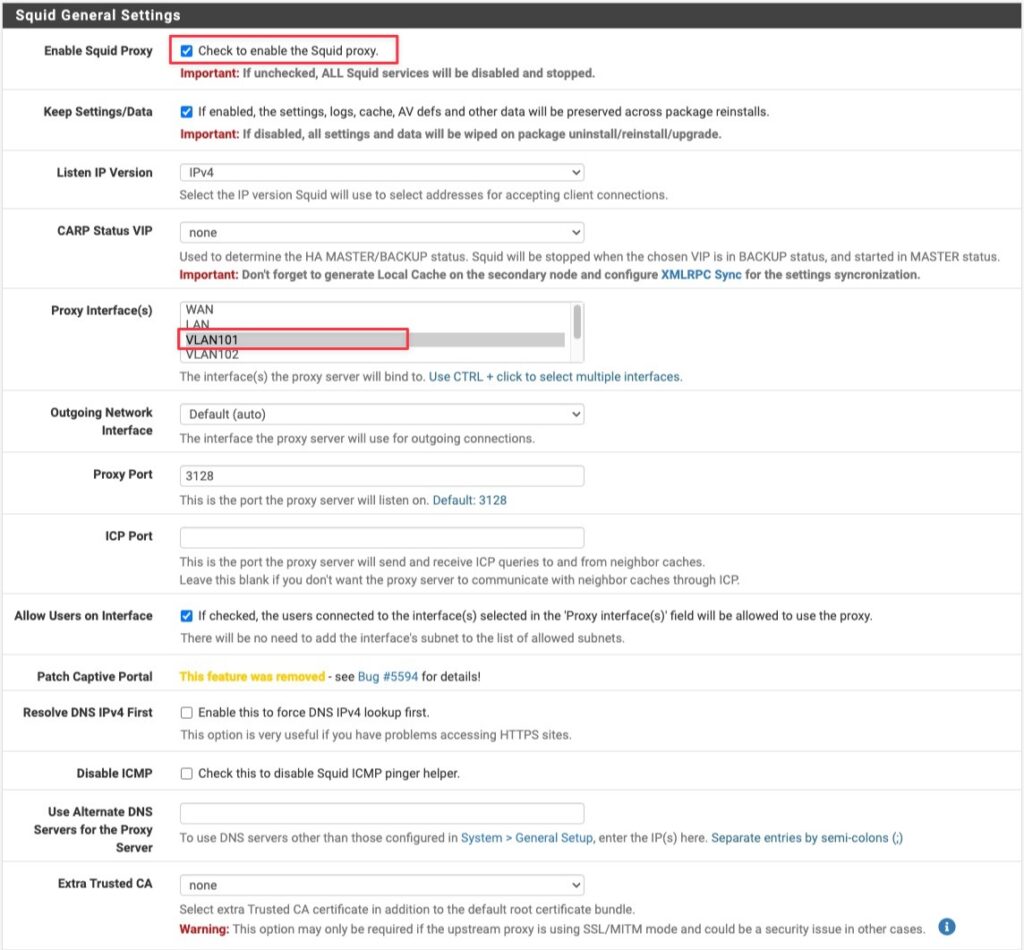Open the Bug #5594 link
The width and height of the screenshot is (1024, 950).
[387, 676]
